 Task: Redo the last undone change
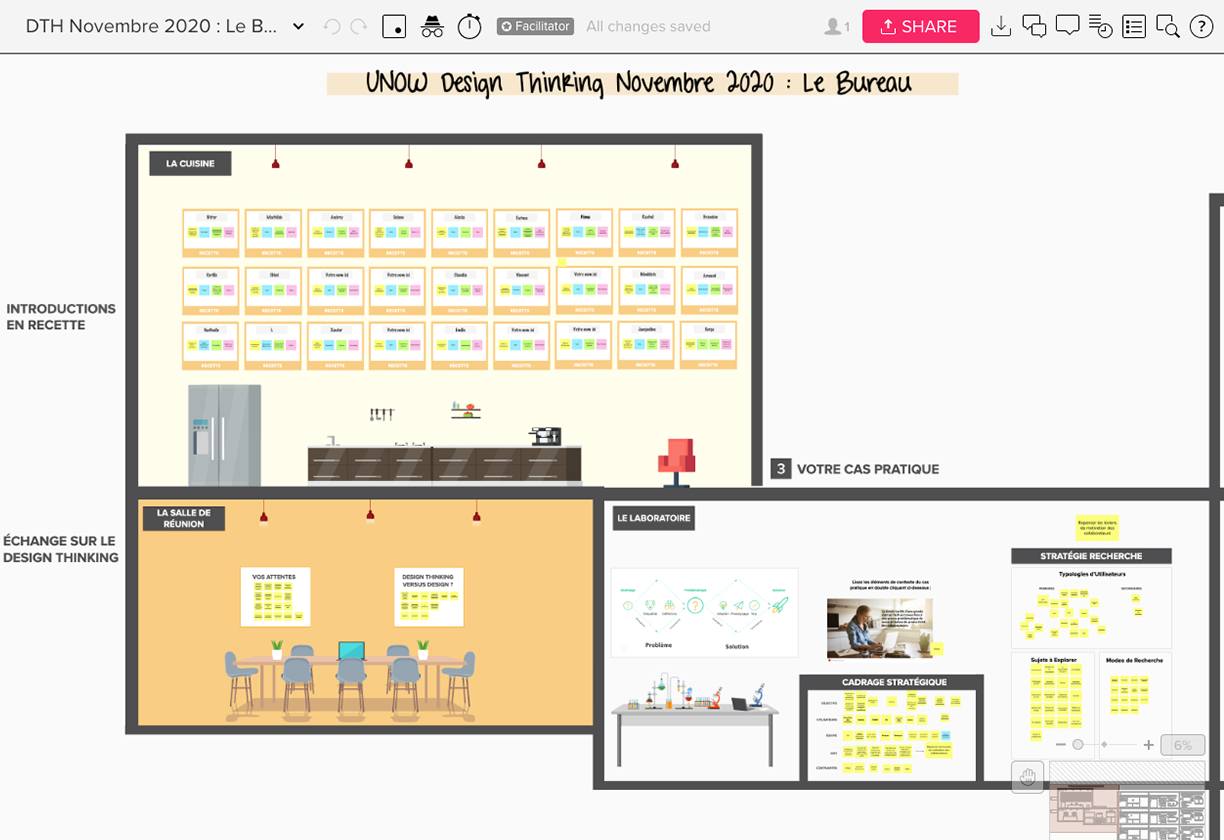359,27
